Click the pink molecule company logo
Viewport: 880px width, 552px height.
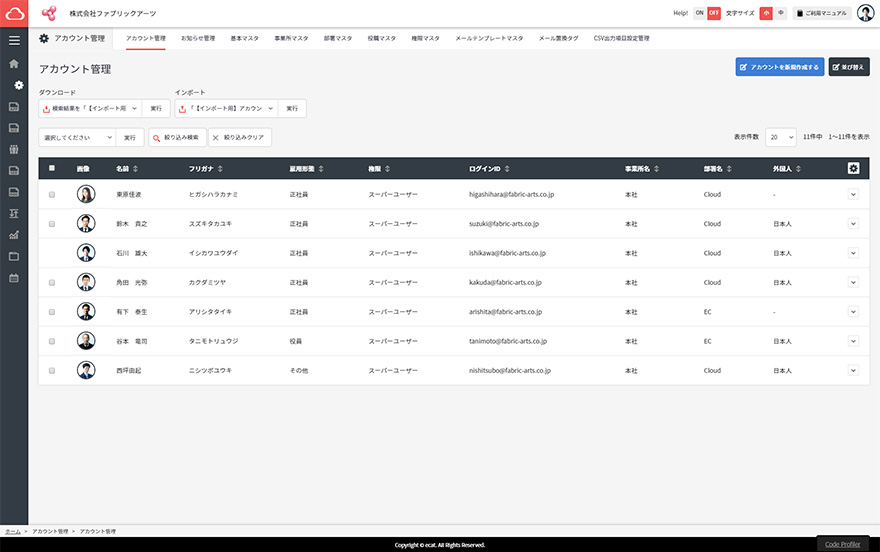click(x=49, y=13)
